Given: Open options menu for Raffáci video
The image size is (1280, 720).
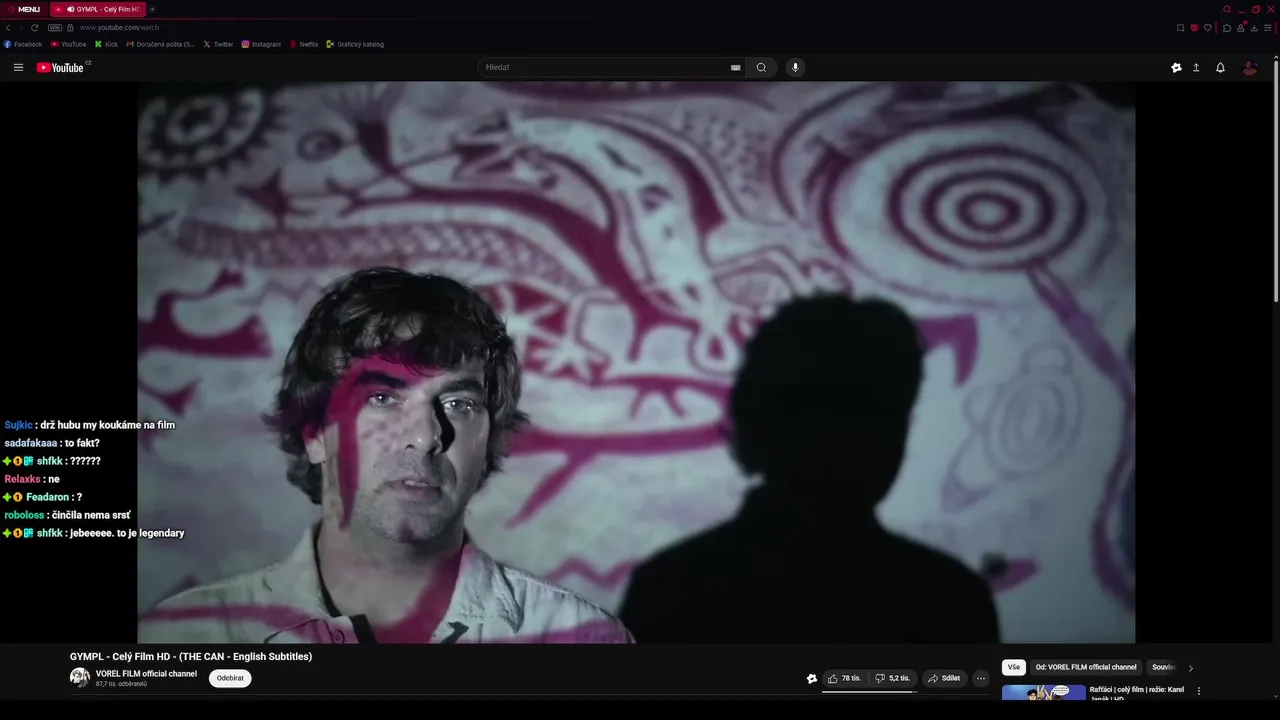Looking at the screenshot, I should tap(1199, 691).
